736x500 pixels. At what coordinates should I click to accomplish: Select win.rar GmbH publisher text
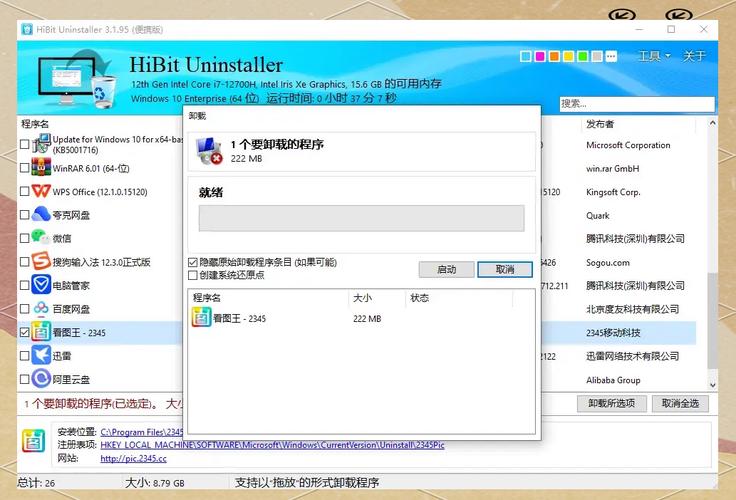tap(613, 169)
